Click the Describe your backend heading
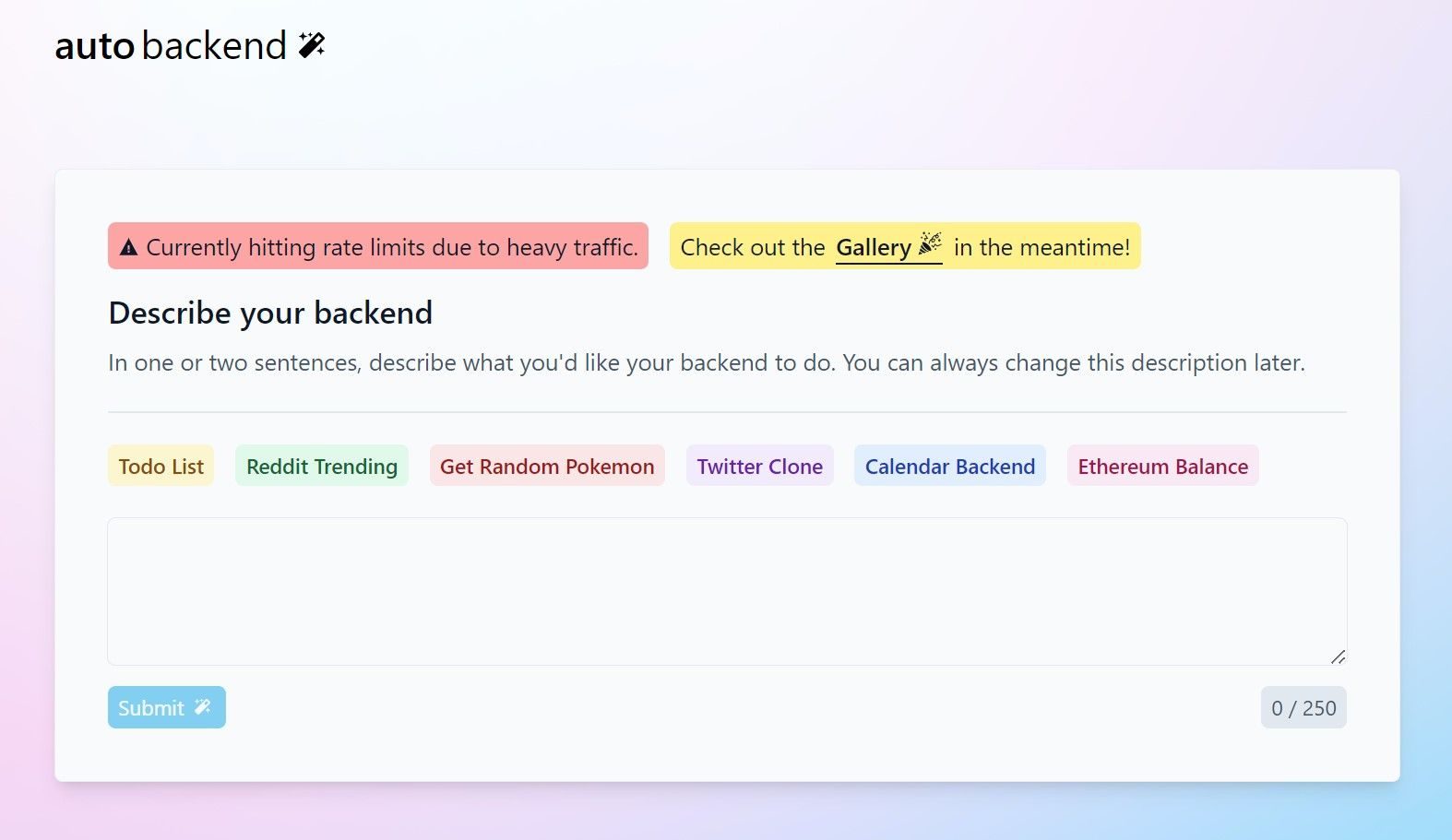Image resolution: width=1452 pixels, height=840 pixels. [270, 313]
